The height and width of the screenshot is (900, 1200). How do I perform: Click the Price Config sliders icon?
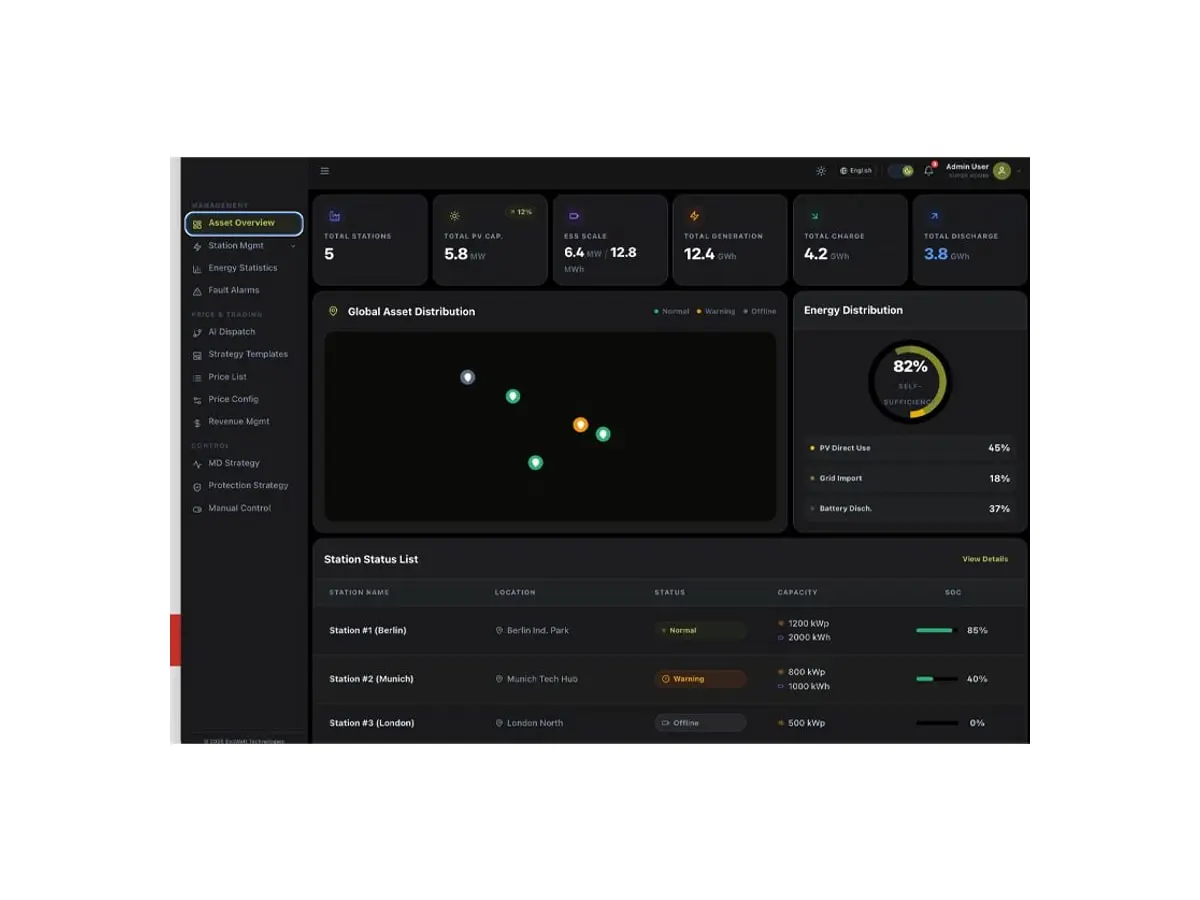197,400
